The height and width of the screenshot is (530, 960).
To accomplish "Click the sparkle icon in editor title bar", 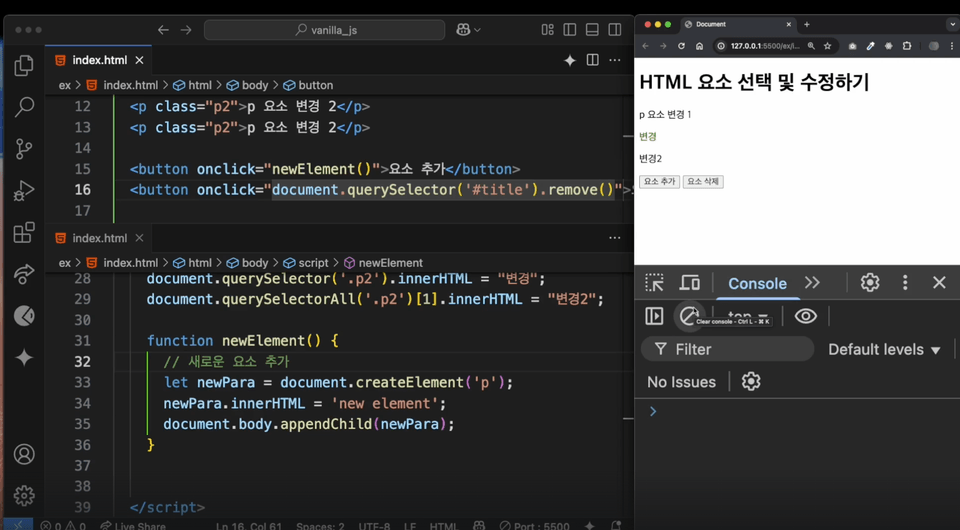I will (570, 60).
